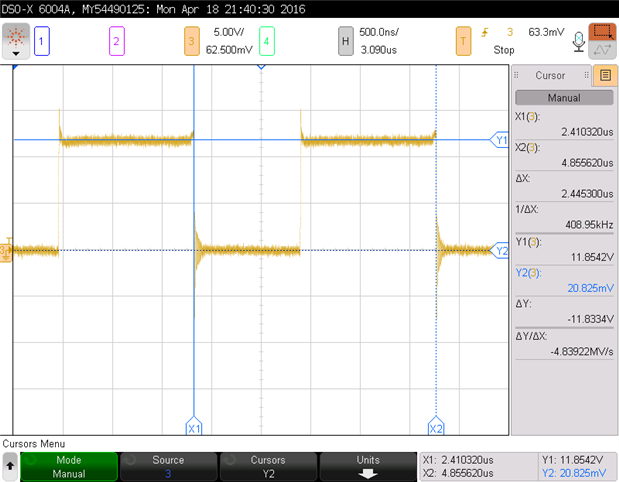
Task: Click the ΔX value 2.445300us
Action: pos(587,193)
